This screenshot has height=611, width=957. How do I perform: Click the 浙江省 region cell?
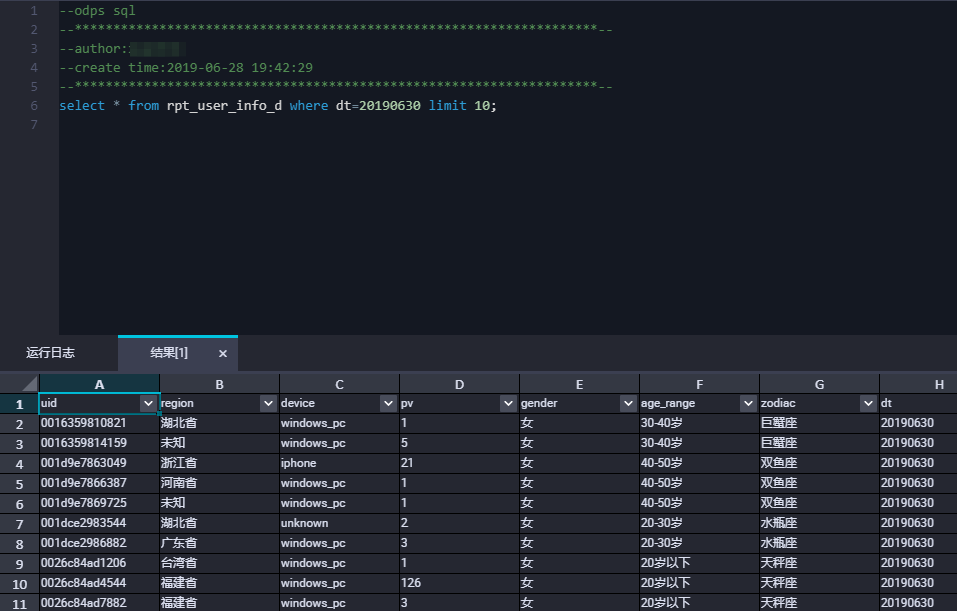click(219, 463)
